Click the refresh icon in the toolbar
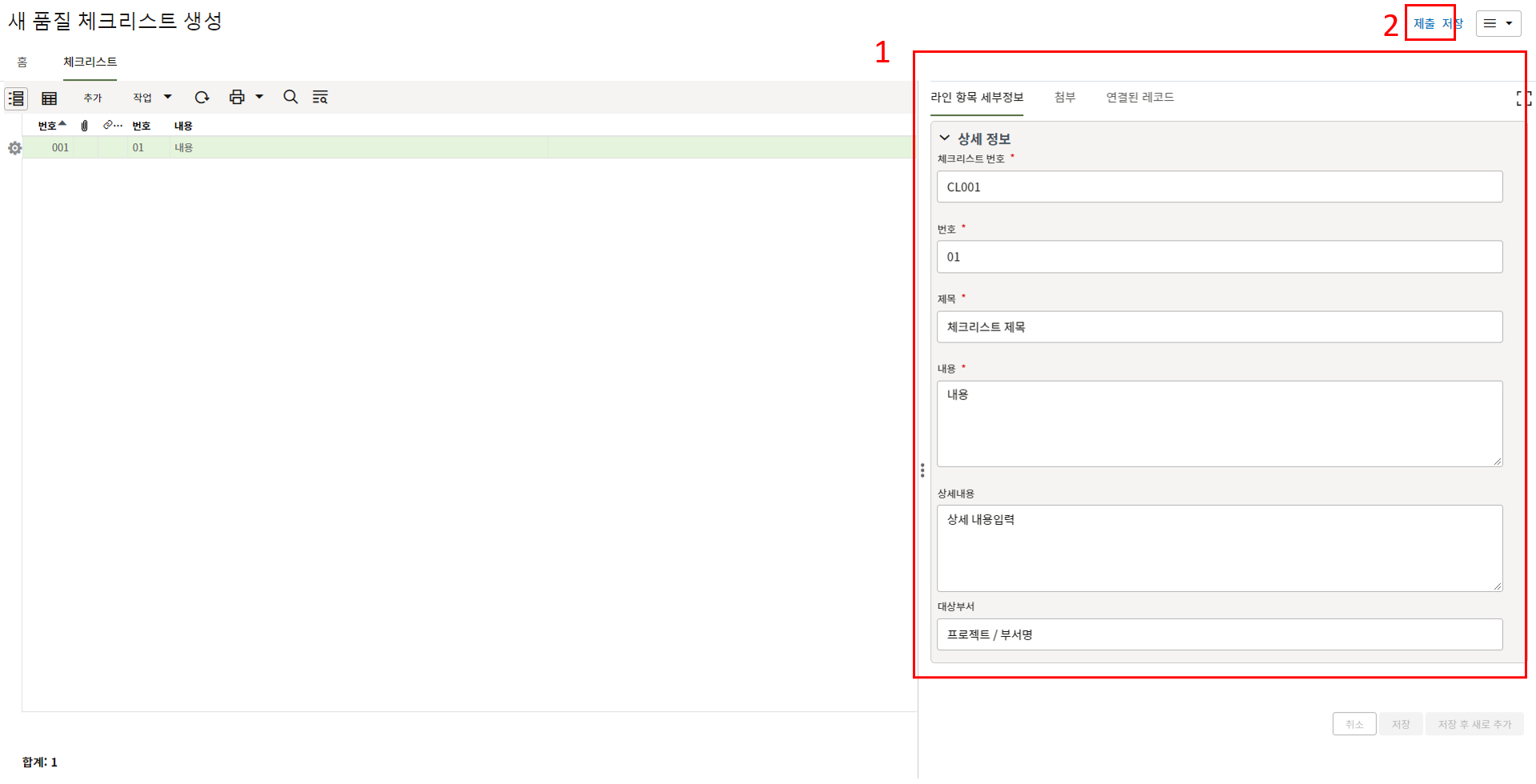 click(202, 98)
